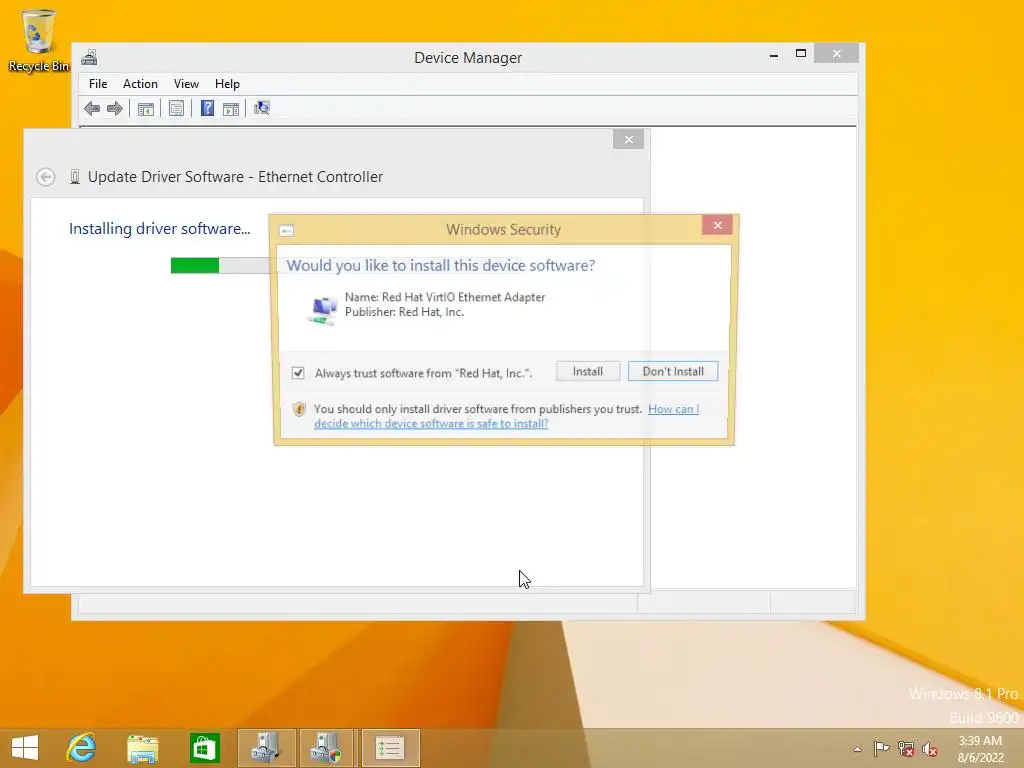
Task: Click the Don't Install button
Action: coord(673,371)
